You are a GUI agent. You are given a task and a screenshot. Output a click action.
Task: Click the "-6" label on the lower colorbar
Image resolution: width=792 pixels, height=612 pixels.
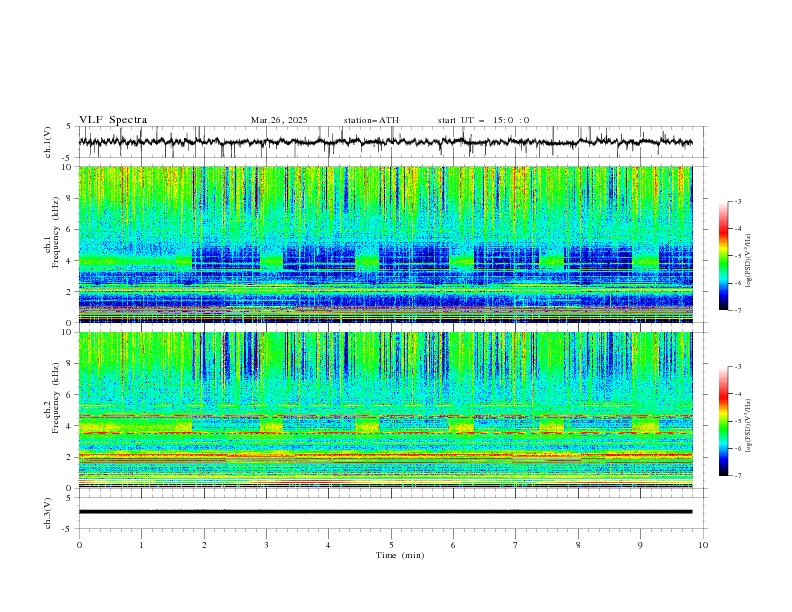pos(737,448)
